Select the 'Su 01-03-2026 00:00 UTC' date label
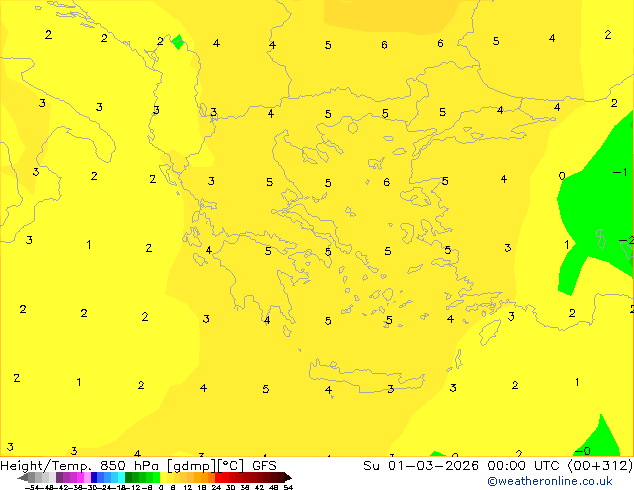The width and height of the screenshot is (634, 490). click(462, 466)
